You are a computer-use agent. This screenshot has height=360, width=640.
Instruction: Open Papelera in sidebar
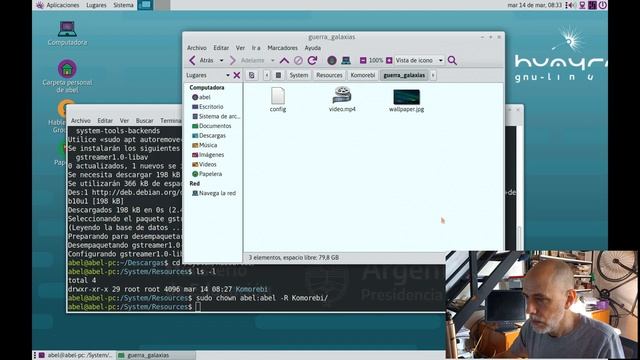(207, 174)
